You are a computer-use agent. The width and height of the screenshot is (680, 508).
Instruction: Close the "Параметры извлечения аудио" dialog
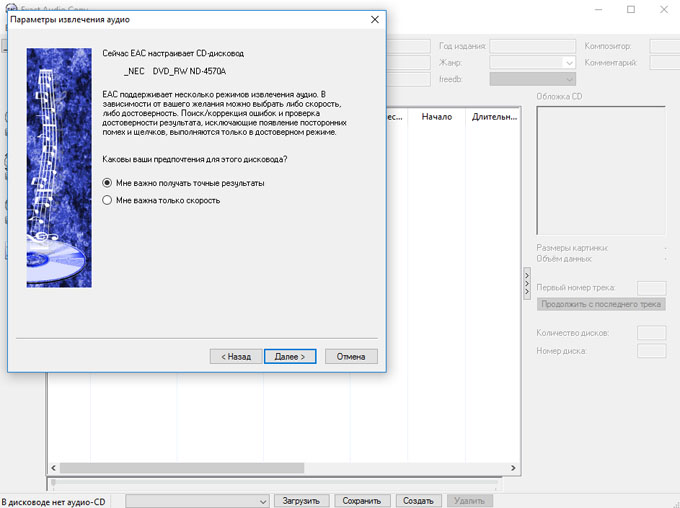(x=374, y=19)
